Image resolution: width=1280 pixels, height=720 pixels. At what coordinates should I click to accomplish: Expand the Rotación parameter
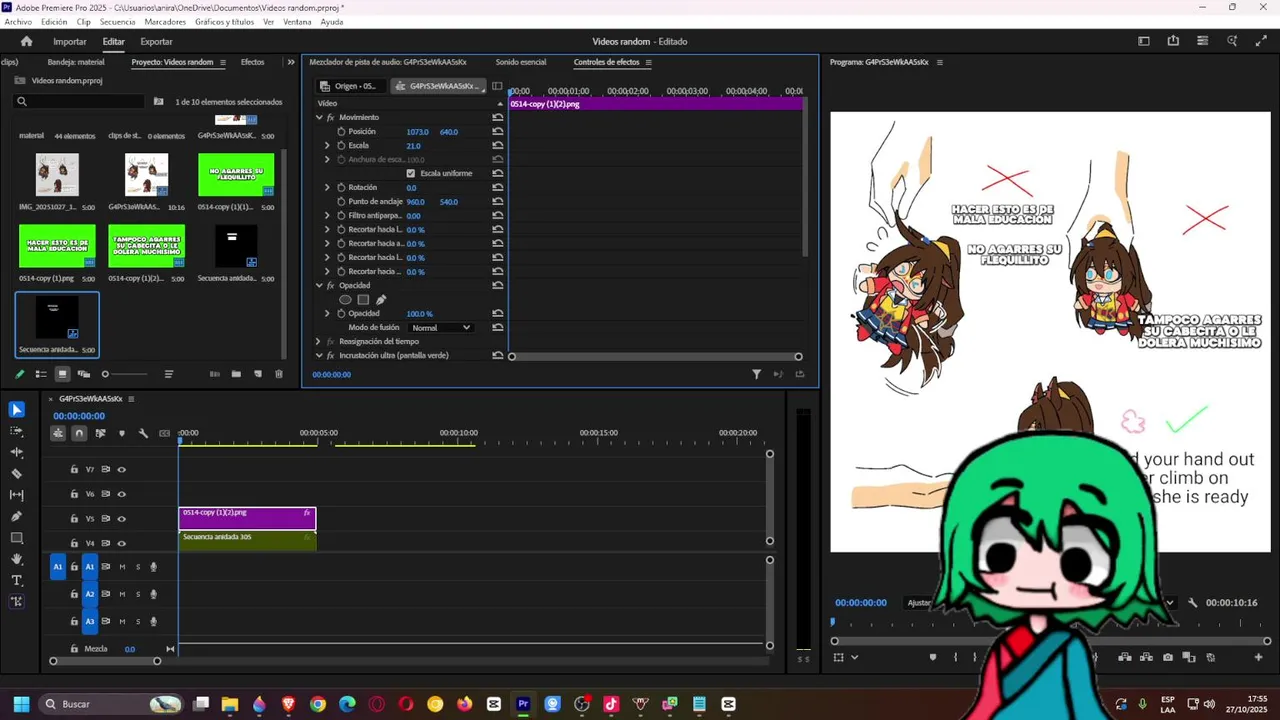[327, 187]
